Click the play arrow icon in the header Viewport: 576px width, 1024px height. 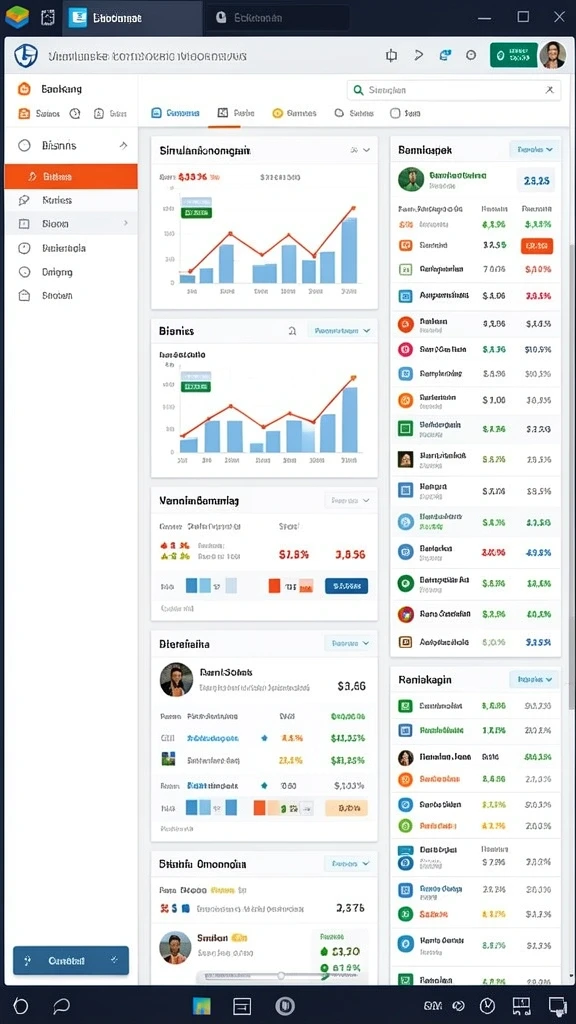419,56
